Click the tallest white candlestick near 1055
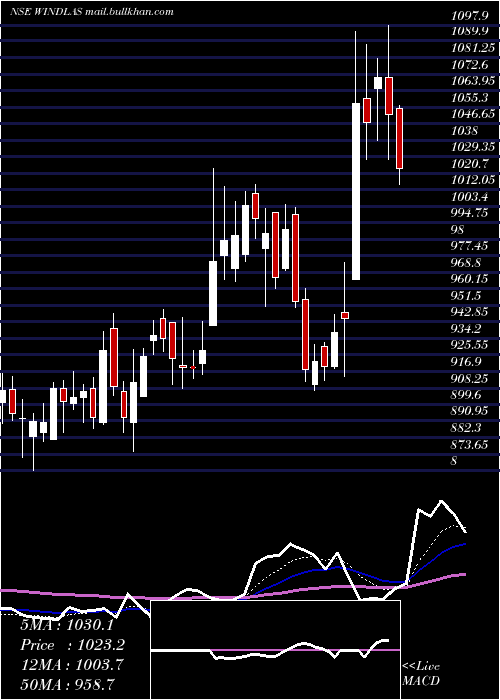This screenshot has height=700, width=500. coord(356,192)
